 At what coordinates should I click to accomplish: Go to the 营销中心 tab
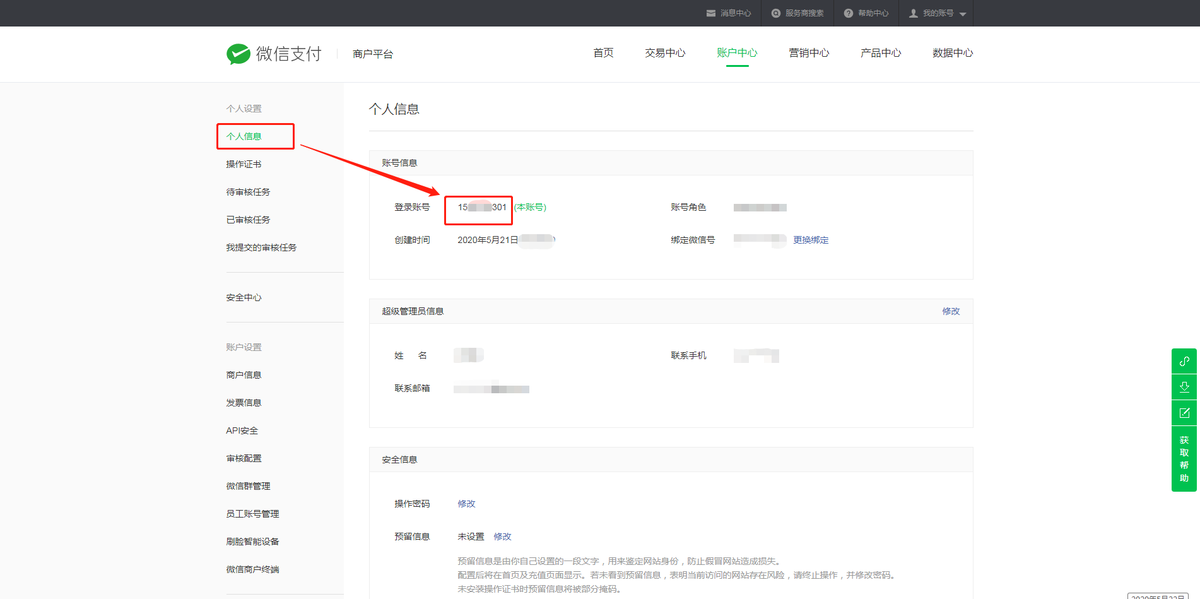point(808,53)
